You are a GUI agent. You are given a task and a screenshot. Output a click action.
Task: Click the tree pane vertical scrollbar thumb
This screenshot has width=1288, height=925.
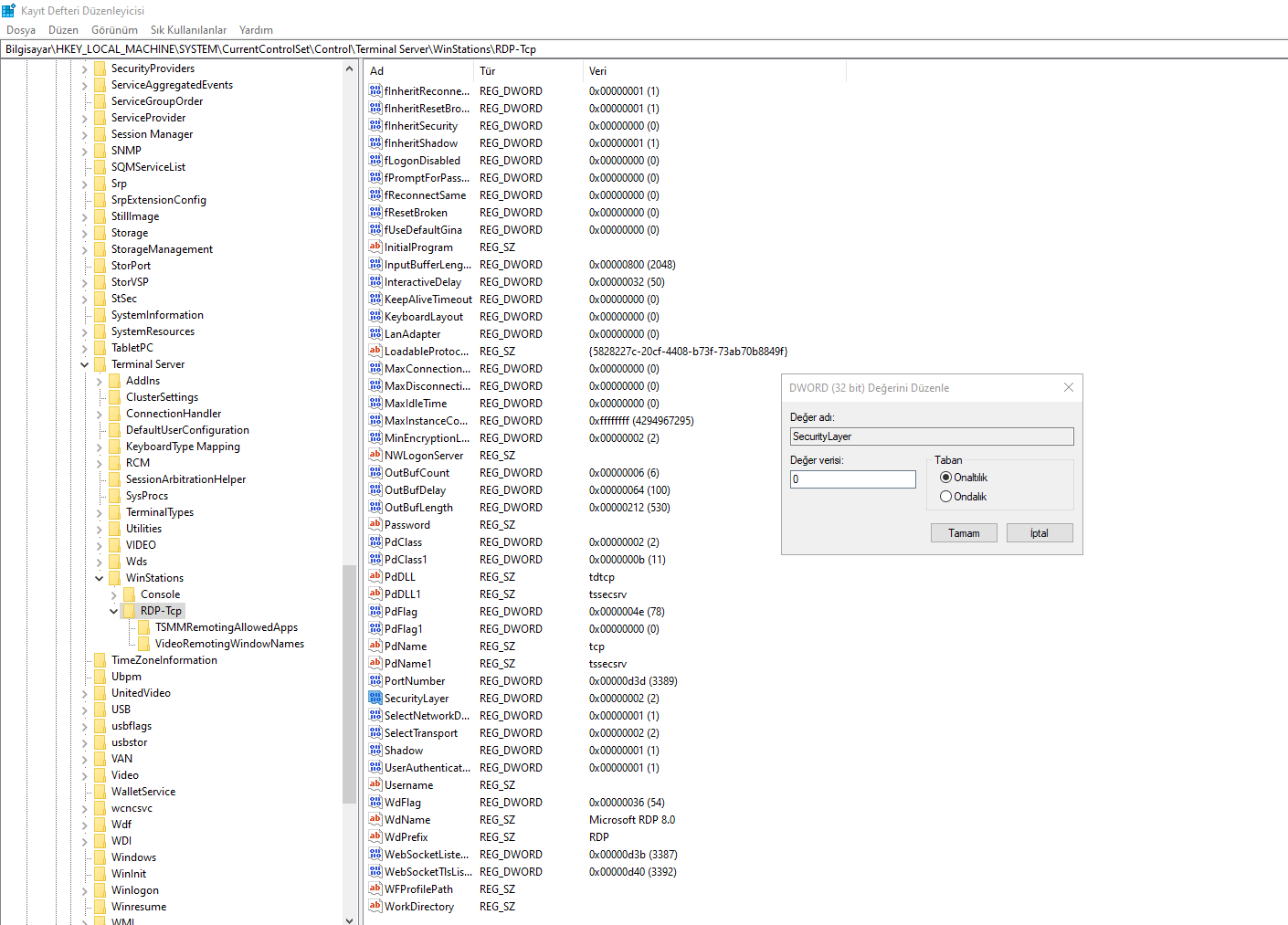349,685
